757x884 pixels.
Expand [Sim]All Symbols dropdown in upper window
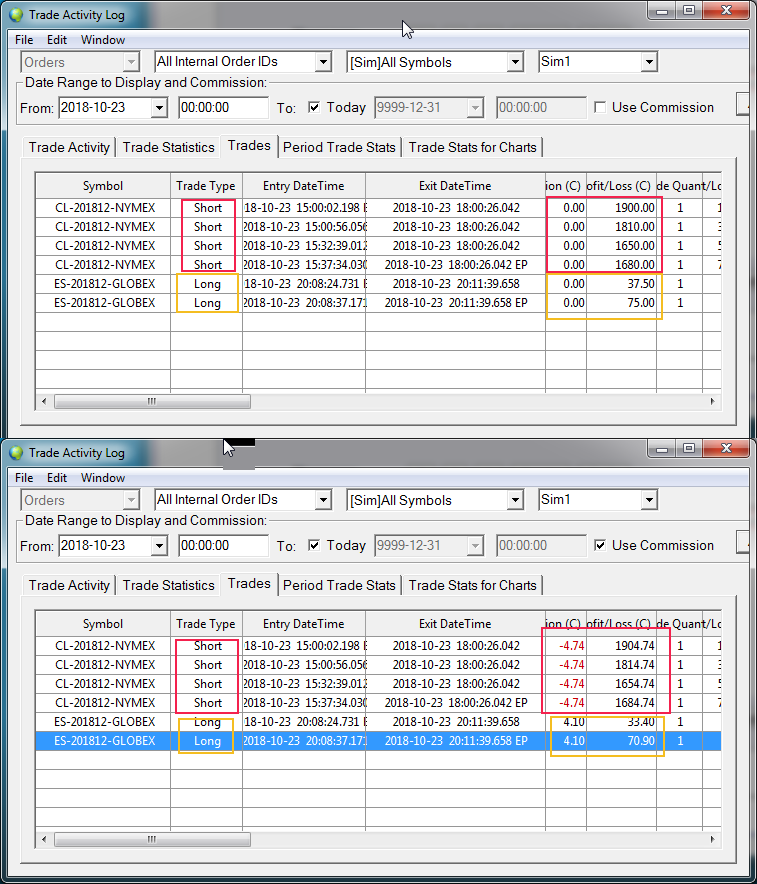coord(515,62)
